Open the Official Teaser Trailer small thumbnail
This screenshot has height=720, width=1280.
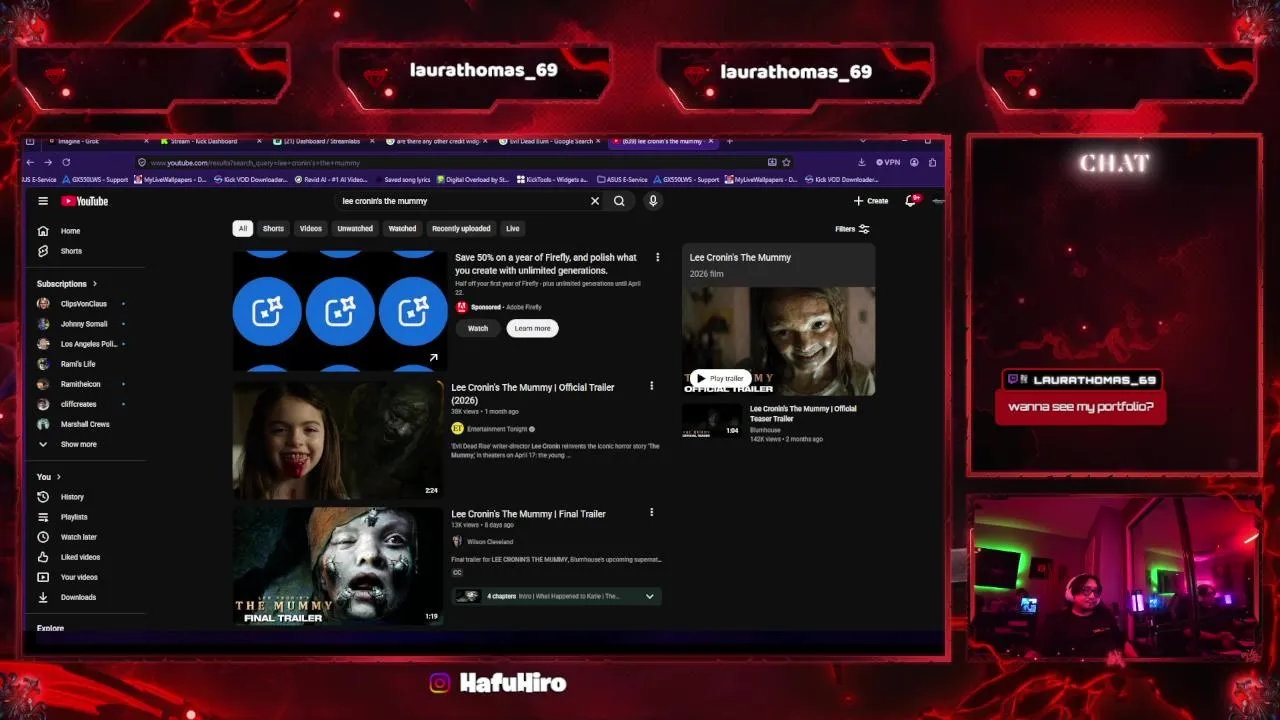[x=712, y=421]
